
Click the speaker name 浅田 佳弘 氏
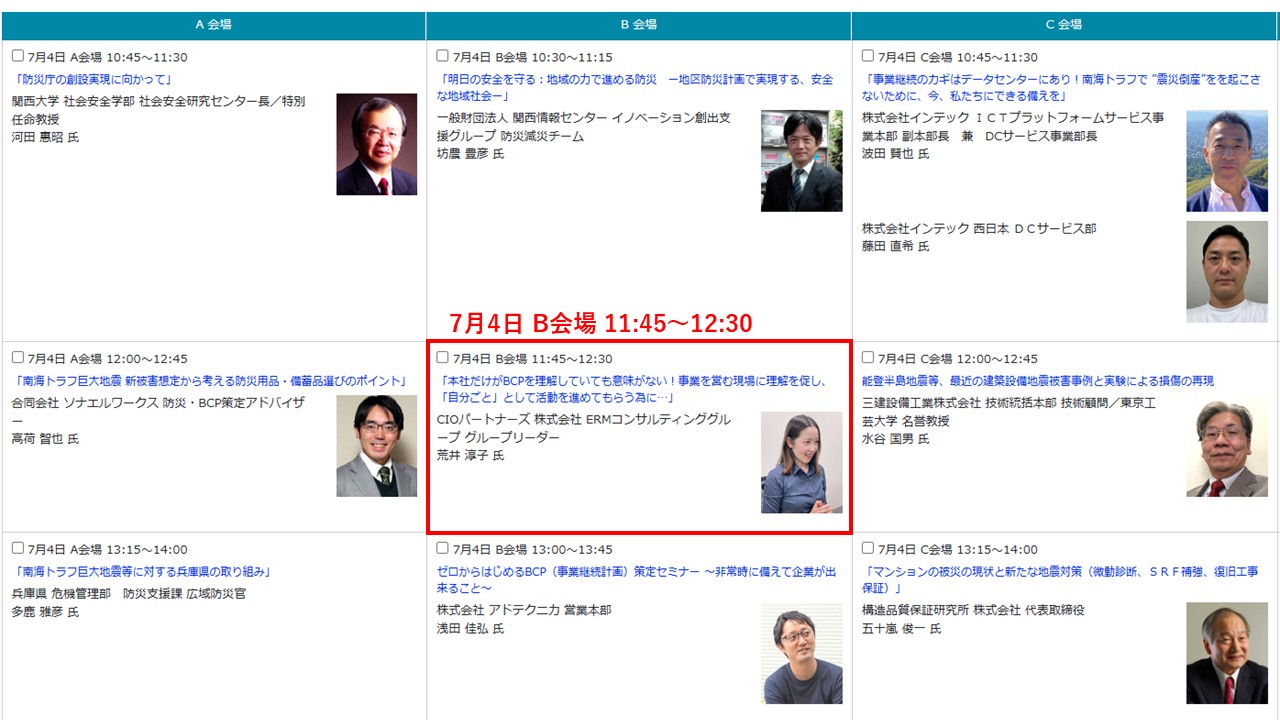pyautogui.click(x=471, y=629)
